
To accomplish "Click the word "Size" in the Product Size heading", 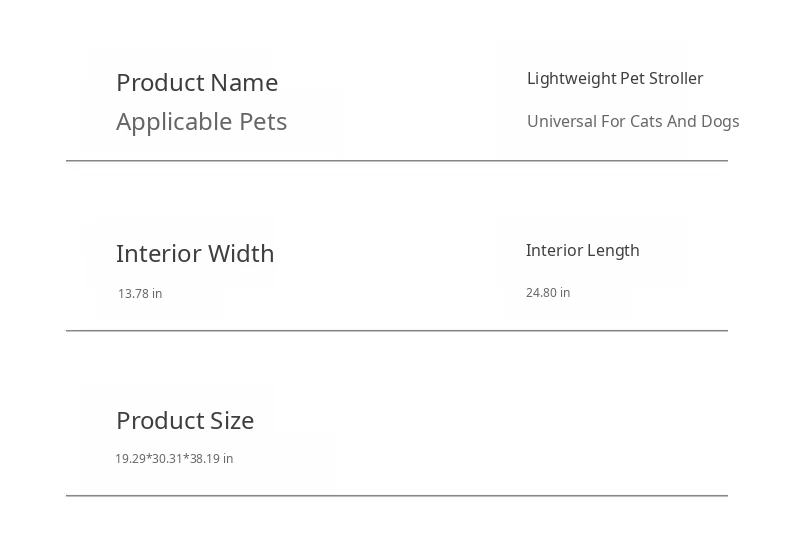I will click(232, 420).
